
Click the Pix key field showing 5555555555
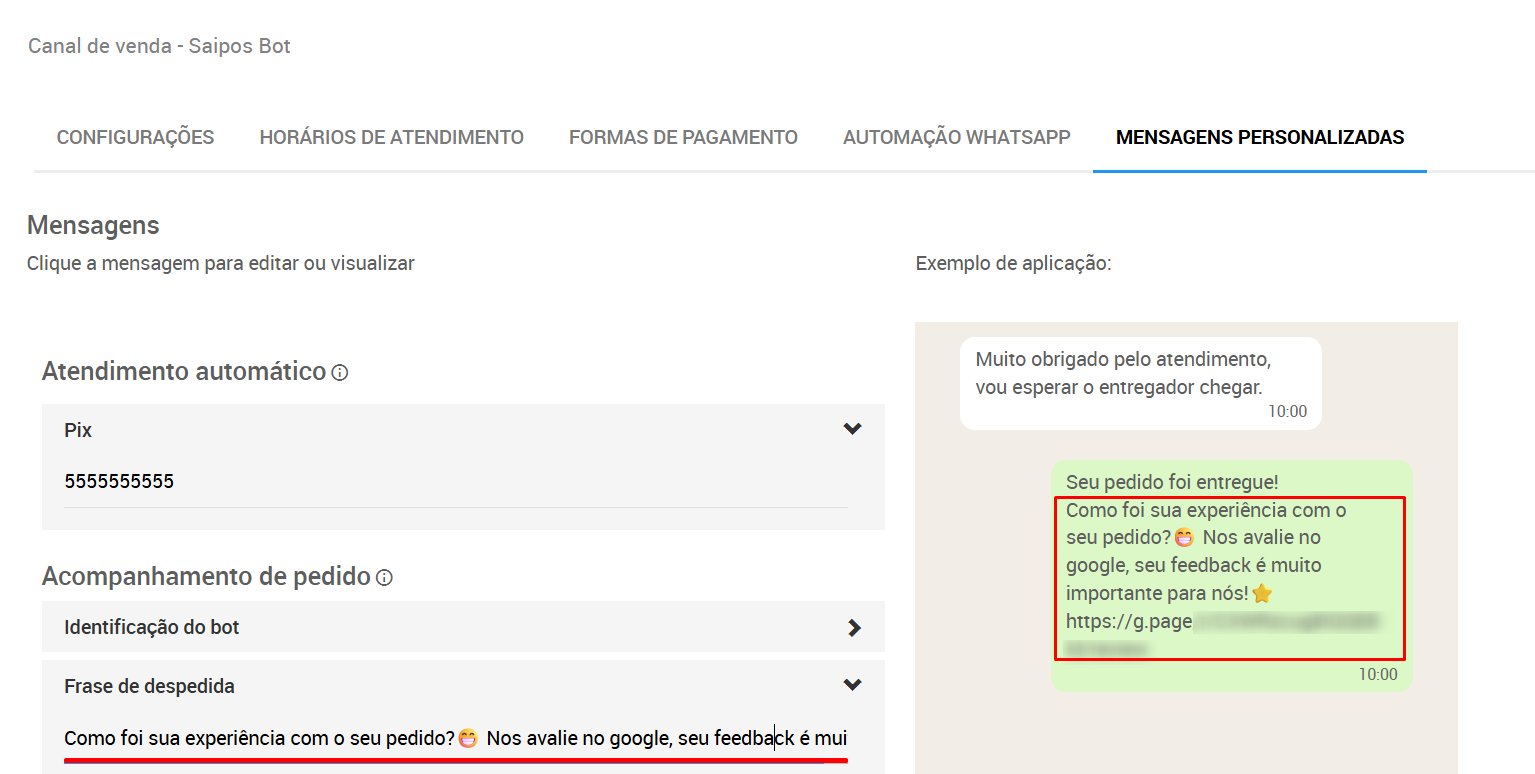pyautogui.click(x=455, y=482)
